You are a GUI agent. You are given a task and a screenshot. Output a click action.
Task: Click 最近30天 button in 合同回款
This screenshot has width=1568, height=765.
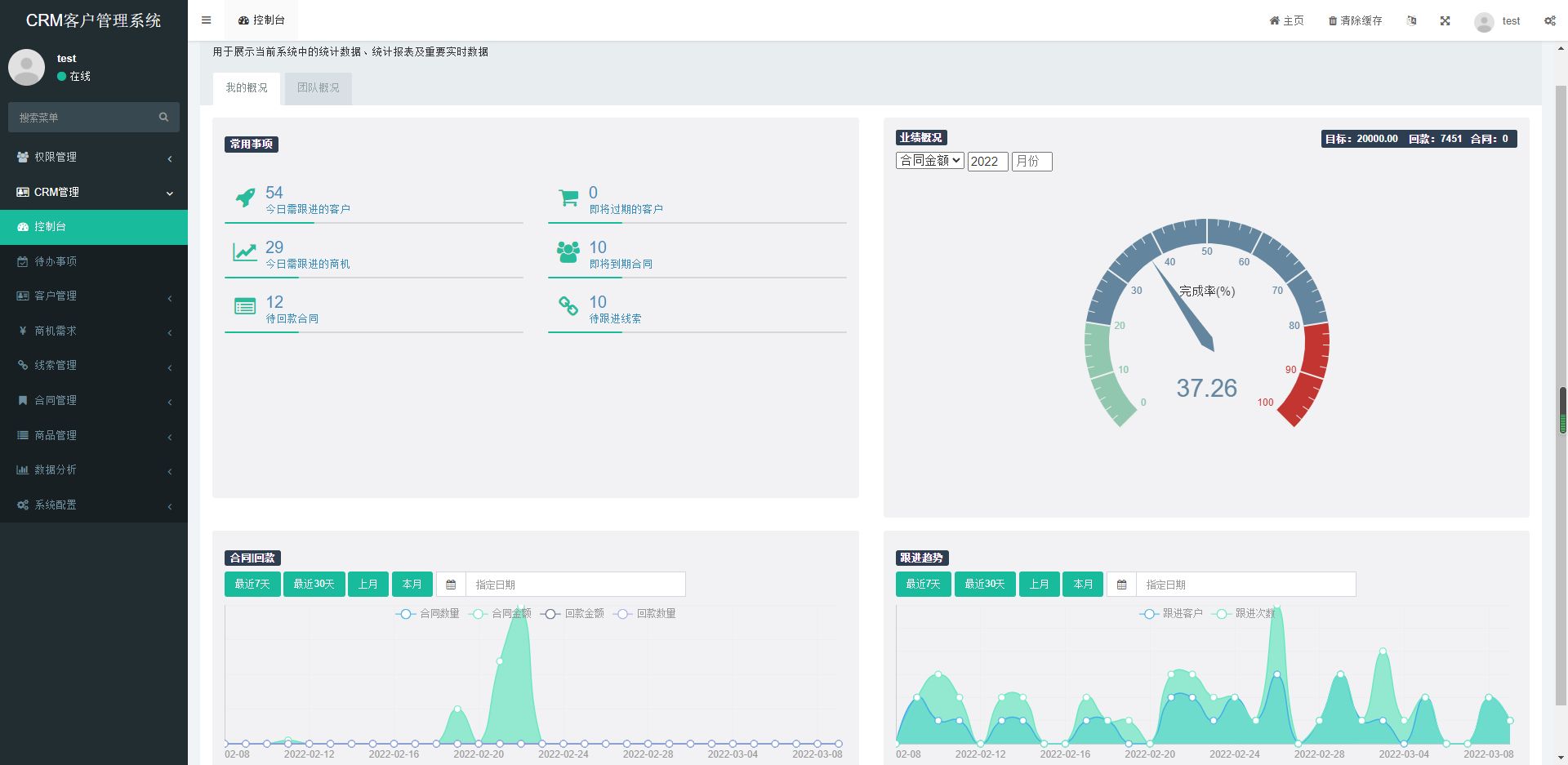(314, 585)
